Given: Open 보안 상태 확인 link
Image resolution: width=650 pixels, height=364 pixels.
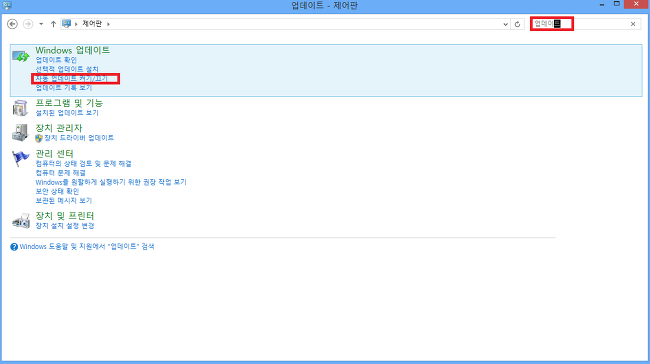Looking at the screenshot, I should click(x=57, y=191).
